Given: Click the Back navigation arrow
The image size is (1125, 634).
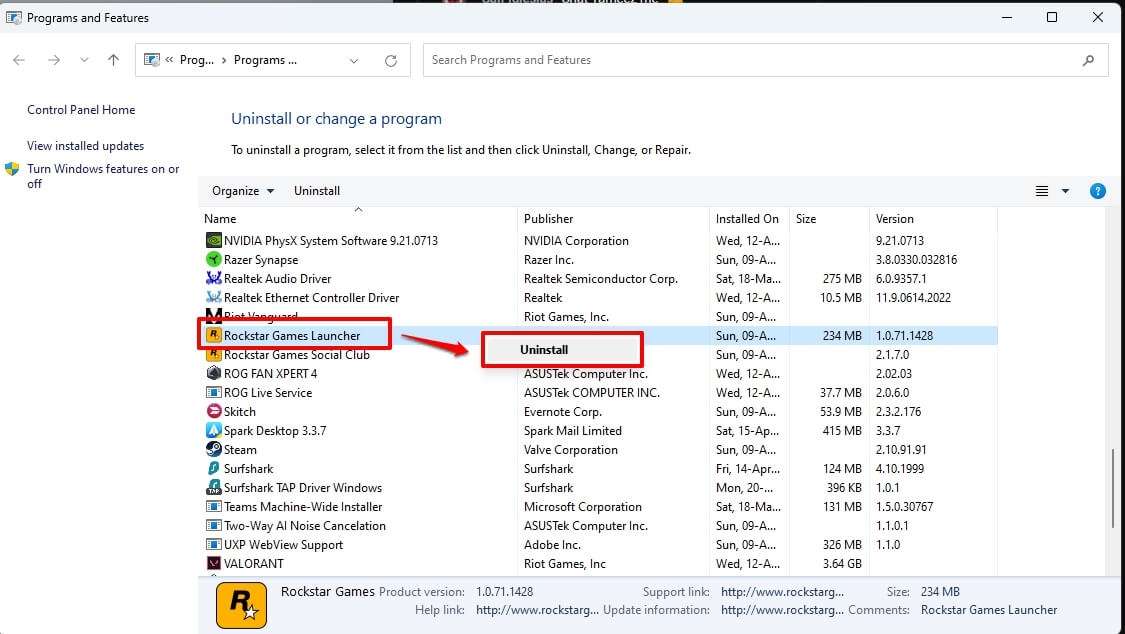Looking at the screenshot, I should coord(18,60).
